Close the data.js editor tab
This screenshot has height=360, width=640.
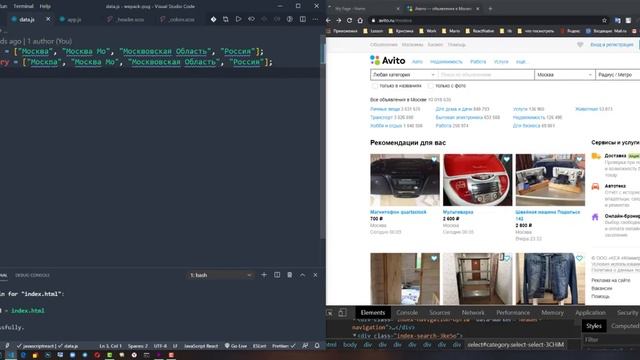pyautogui.click(x=48, y=19)
